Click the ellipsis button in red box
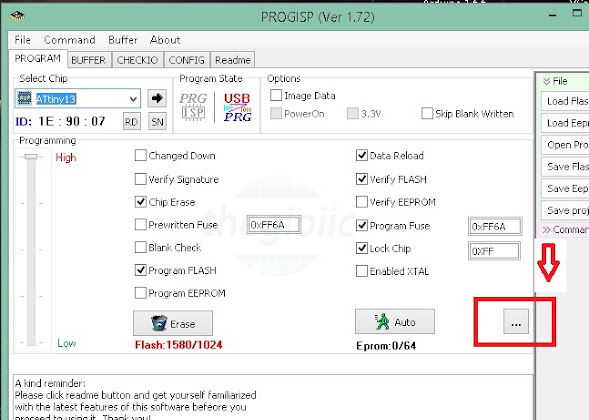589x420 pixels. coord(516,322)
